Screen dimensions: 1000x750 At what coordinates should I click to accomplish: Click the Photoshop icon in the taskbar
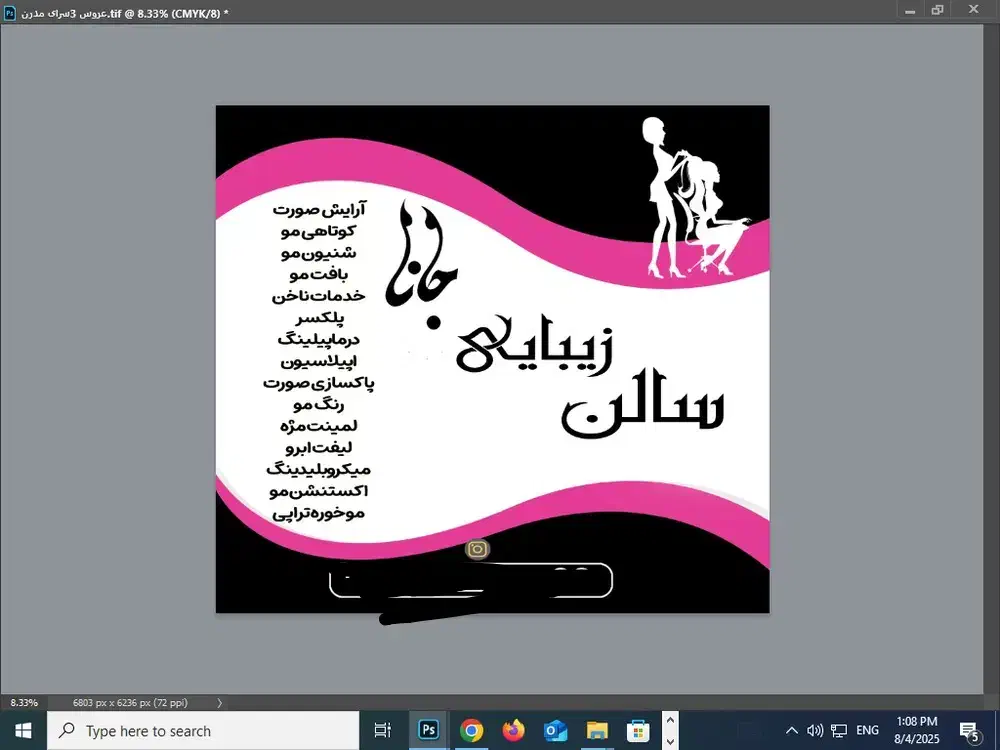pyautogui.click(x=428, y=730)
